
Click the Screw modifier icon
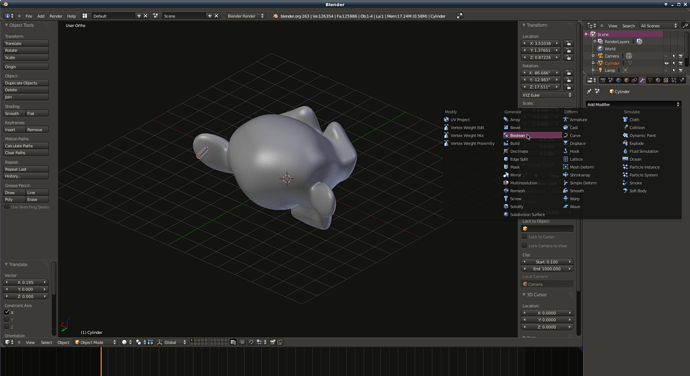click(x=506, y=199)
